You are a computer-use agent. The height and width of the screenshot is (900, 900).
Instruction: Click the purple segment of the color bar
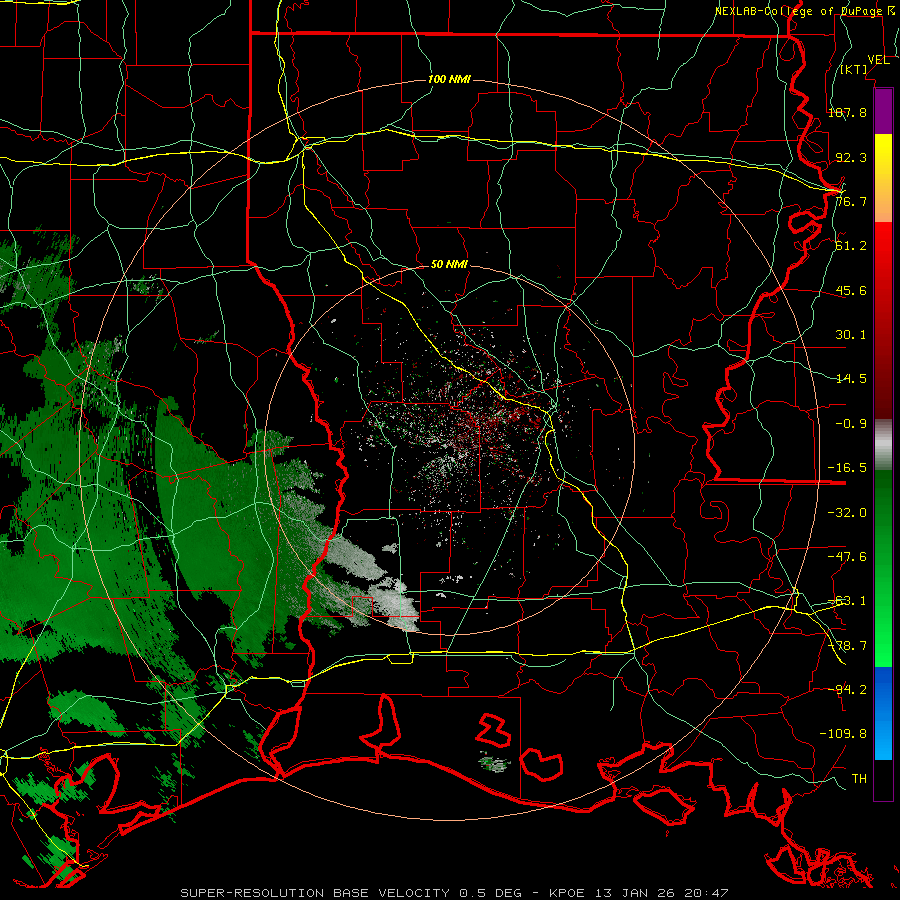click(883, 111)
